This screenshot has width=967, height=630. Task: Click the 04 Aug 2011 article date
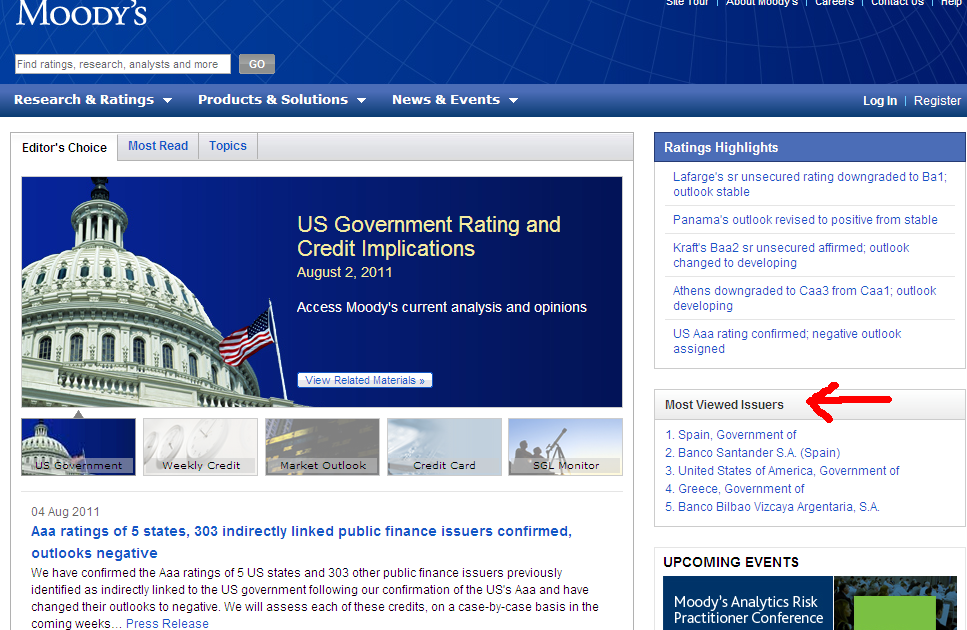pos(65,512)
